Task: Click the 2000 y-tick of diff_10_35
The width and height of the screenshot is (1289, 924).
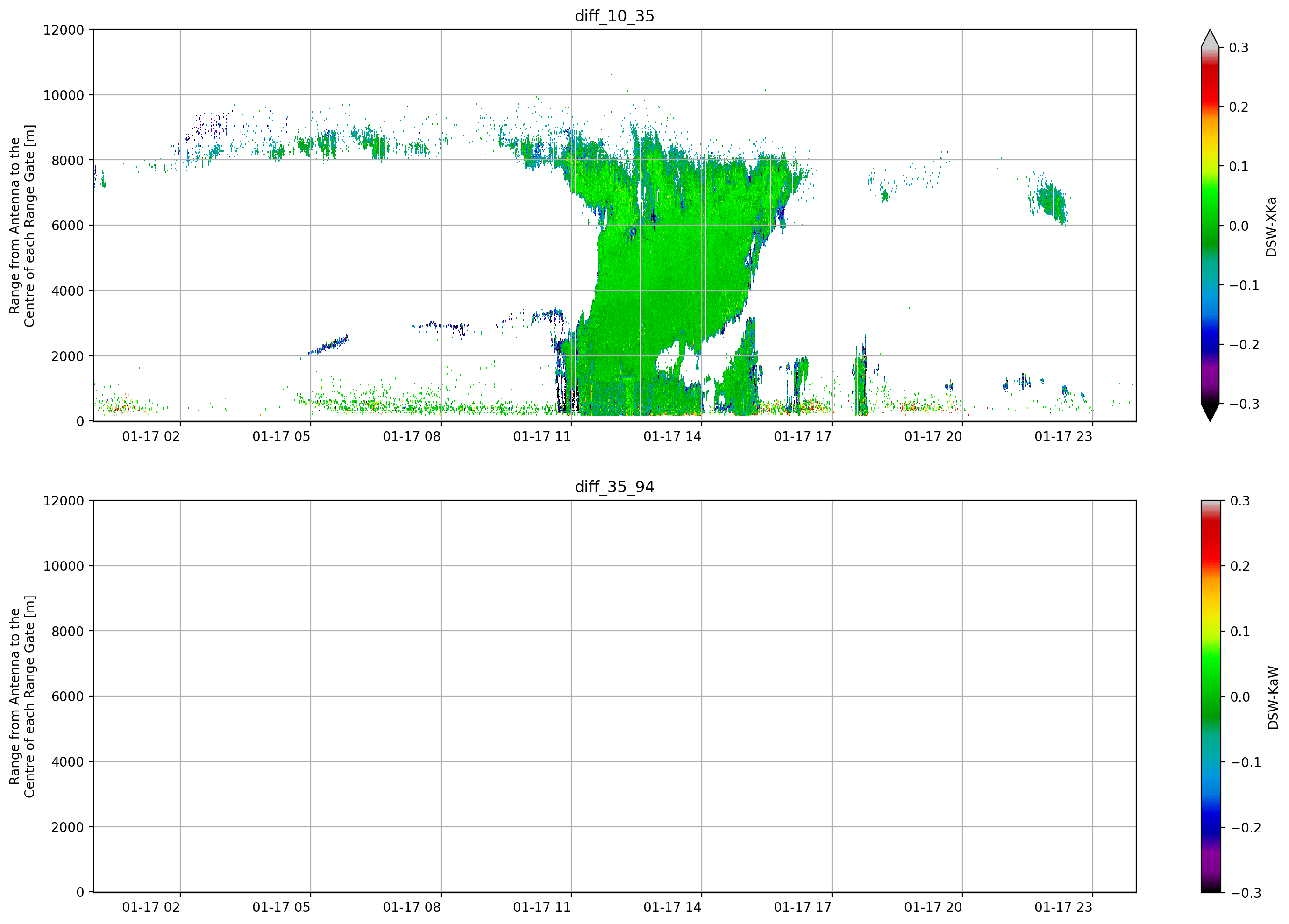Action: point(68,356)
